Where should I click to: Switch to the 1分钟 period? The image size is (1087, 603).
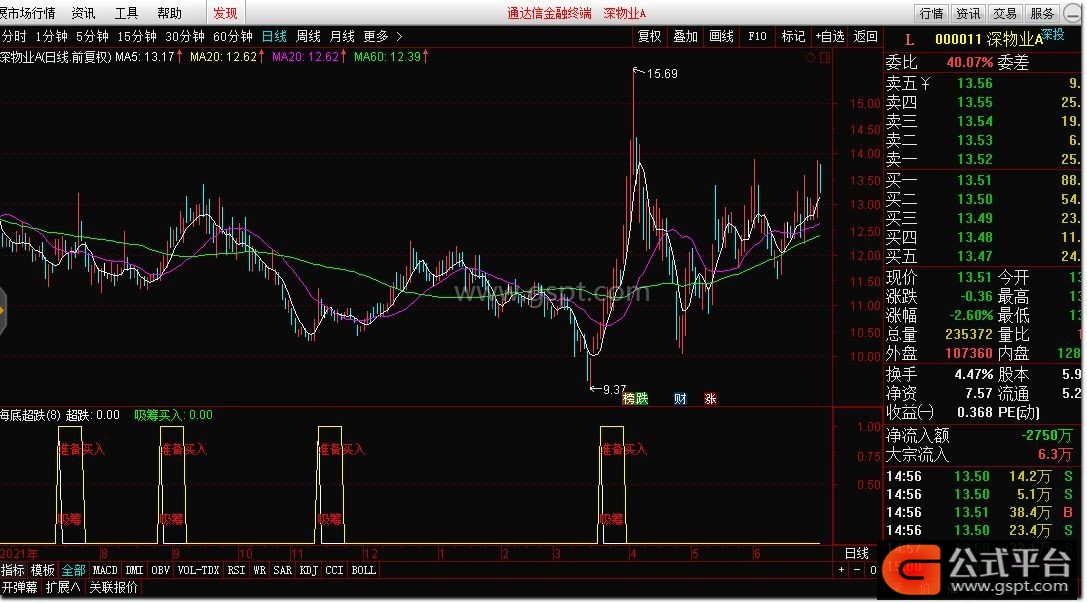pos(51,36)
